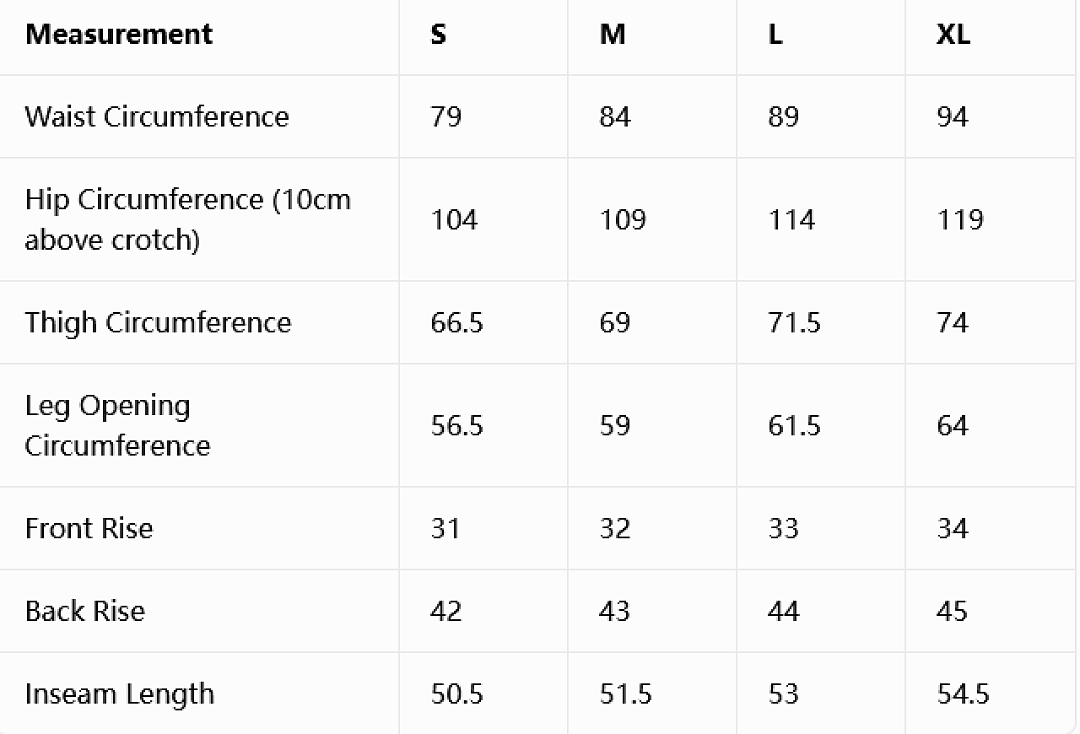Screen dimensions: 1080x734
Task: Click the front rise value 32
Action: [x=614, y=528]
